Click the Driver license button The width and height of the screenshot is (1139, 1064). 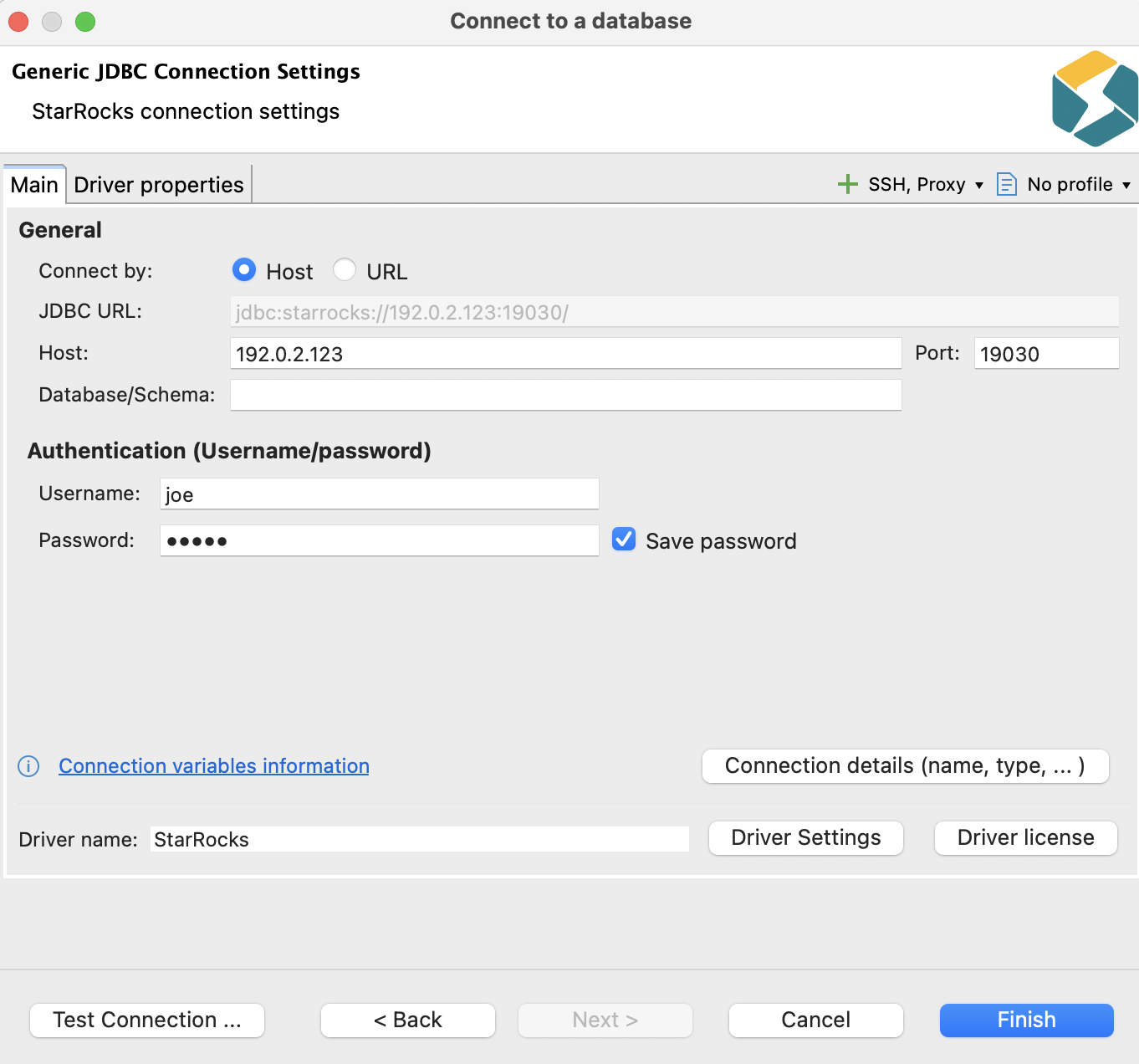pos(1026,838)
